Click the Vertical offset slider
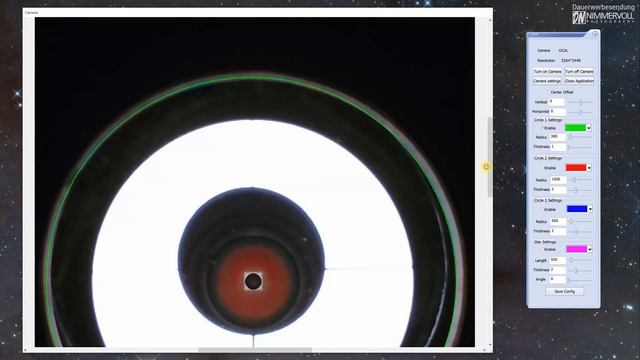 coord(580,102)
